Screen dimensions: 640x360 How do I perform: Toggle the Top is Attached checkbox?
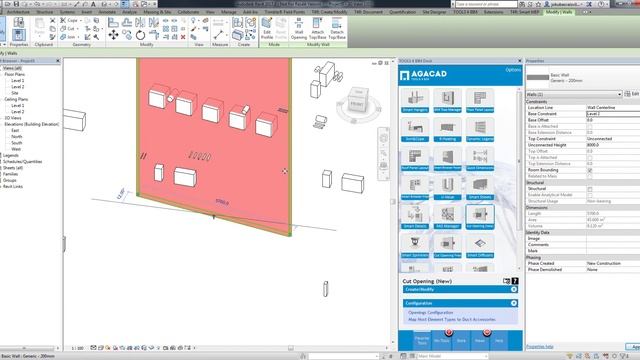pos(590,158)
